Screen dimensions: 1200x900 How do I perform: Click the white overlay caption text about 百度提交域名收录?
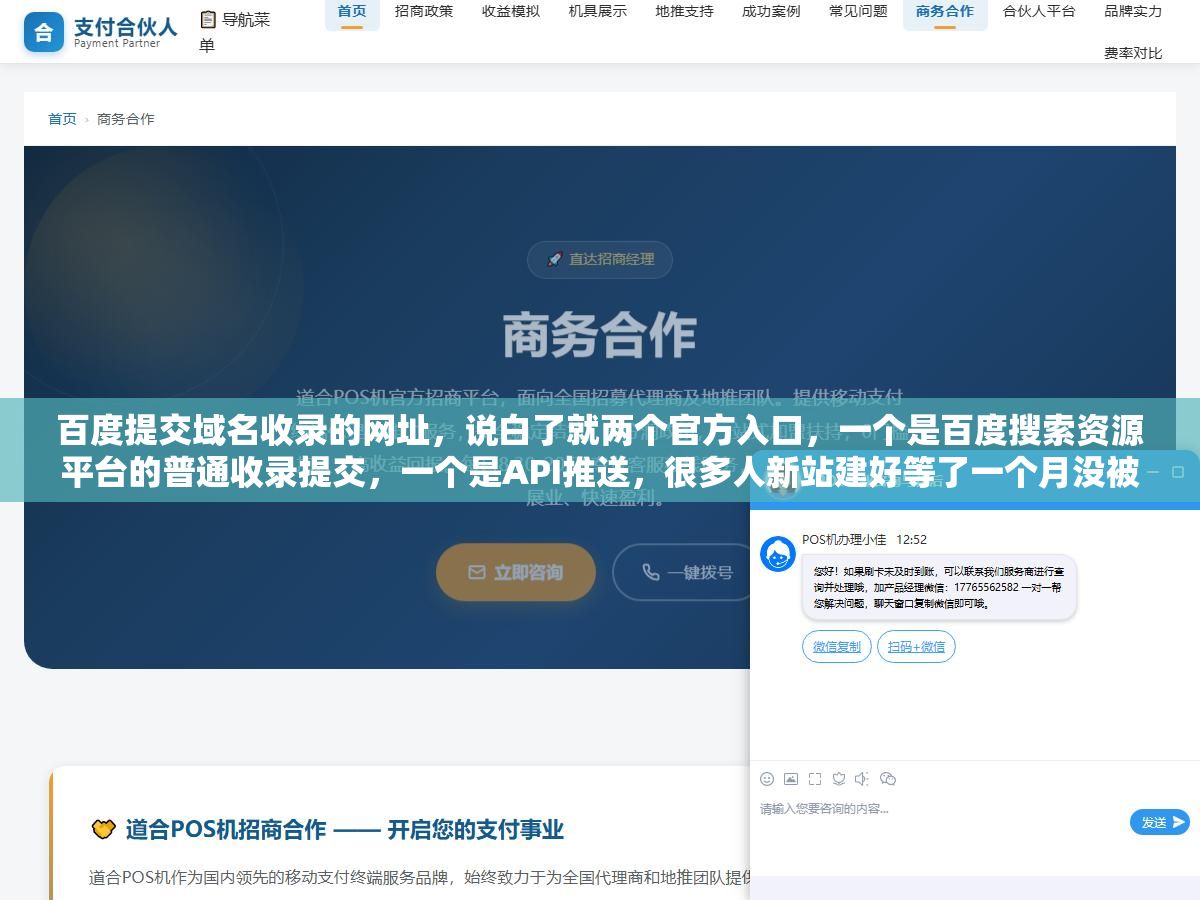[600, 450]
